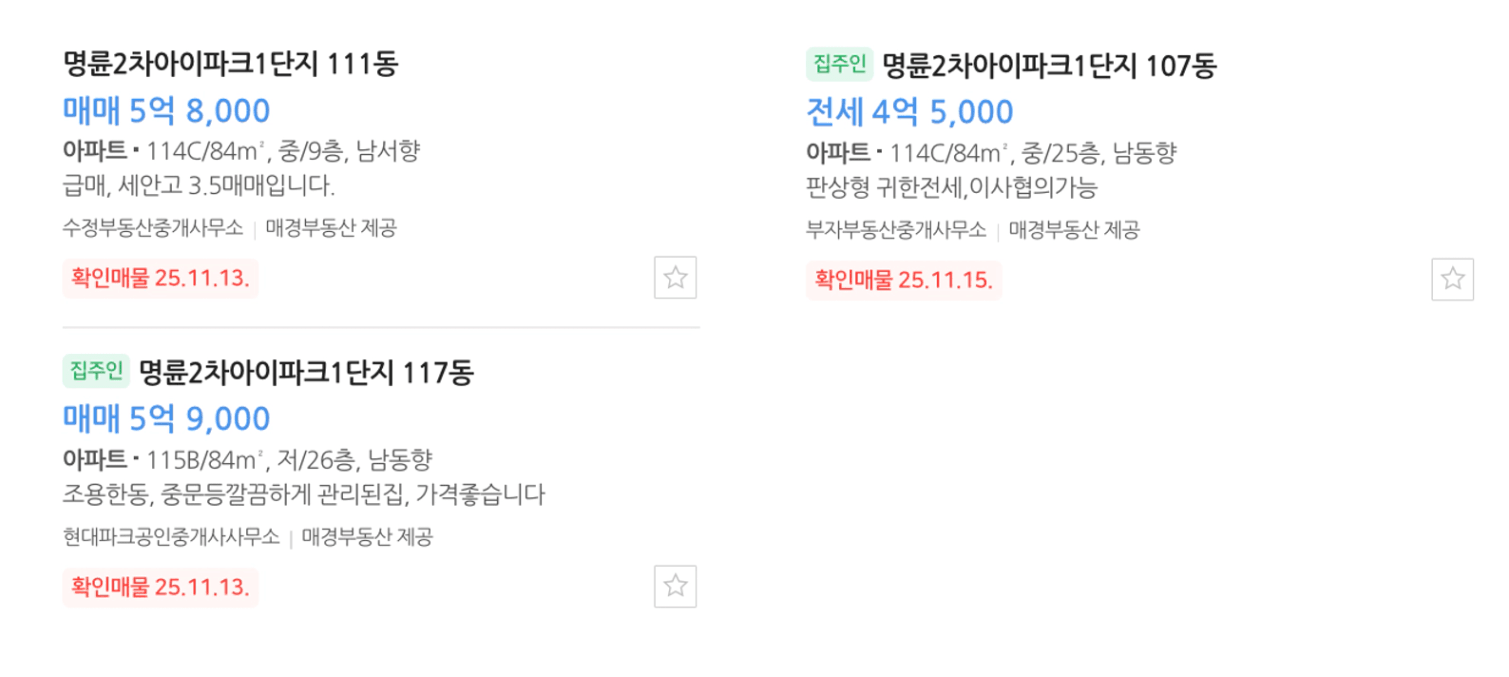Click 확인매물 tag on 111동 listing
This screenshot has height=677, width=1509.
click(160, 278)
